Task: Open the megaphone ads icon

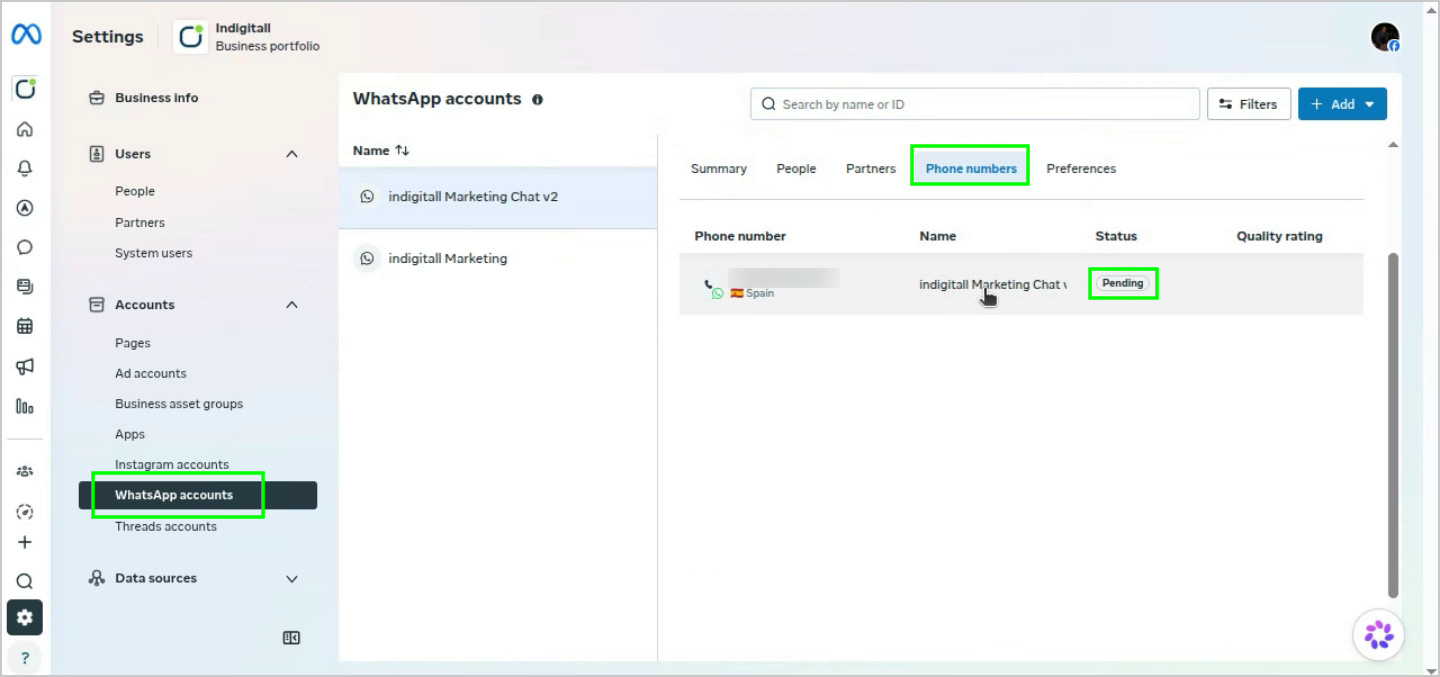Action: pyautogui.click(x=25, y=366)
